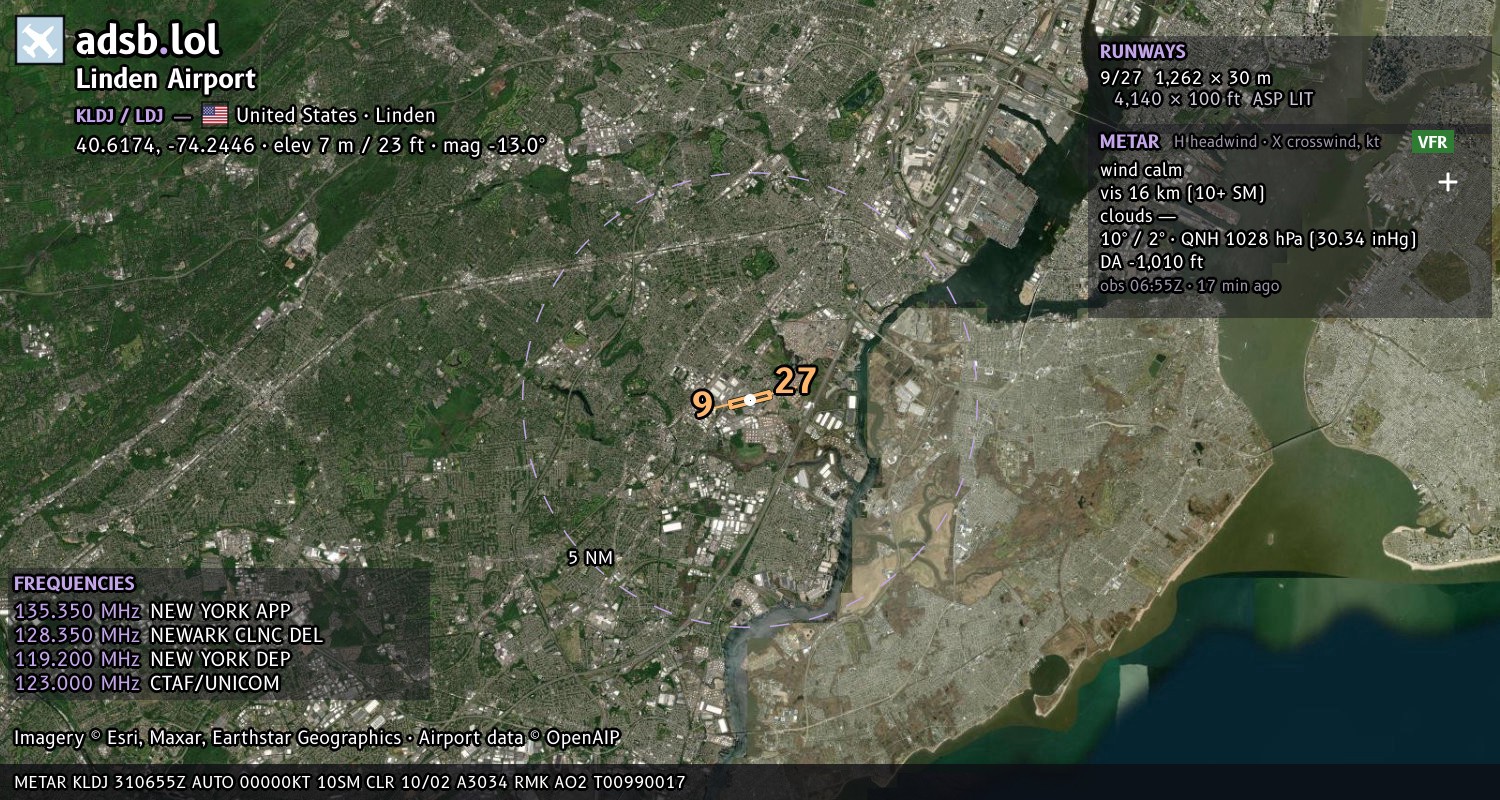Click 'vis 16 km (10+ SM)' line

1182,193
